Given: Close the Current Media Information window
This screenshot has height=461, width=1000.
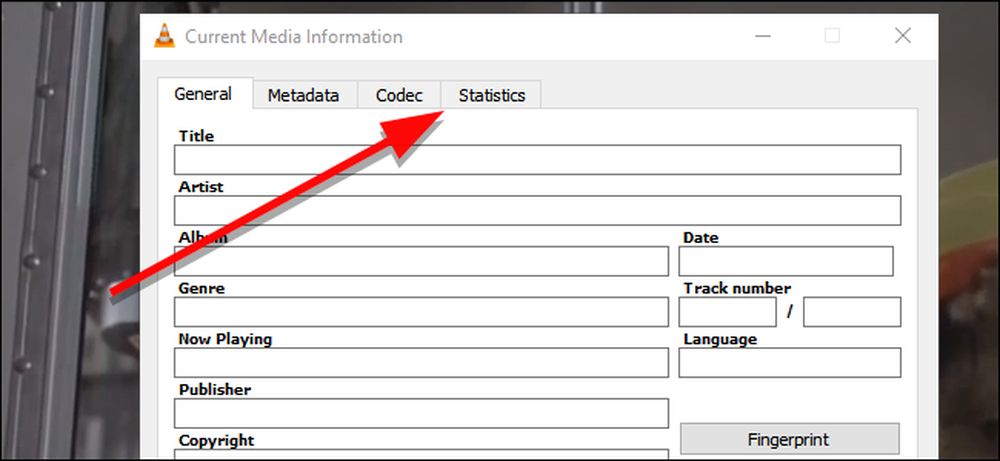Looking at the screenshot, I should [902, 36].
